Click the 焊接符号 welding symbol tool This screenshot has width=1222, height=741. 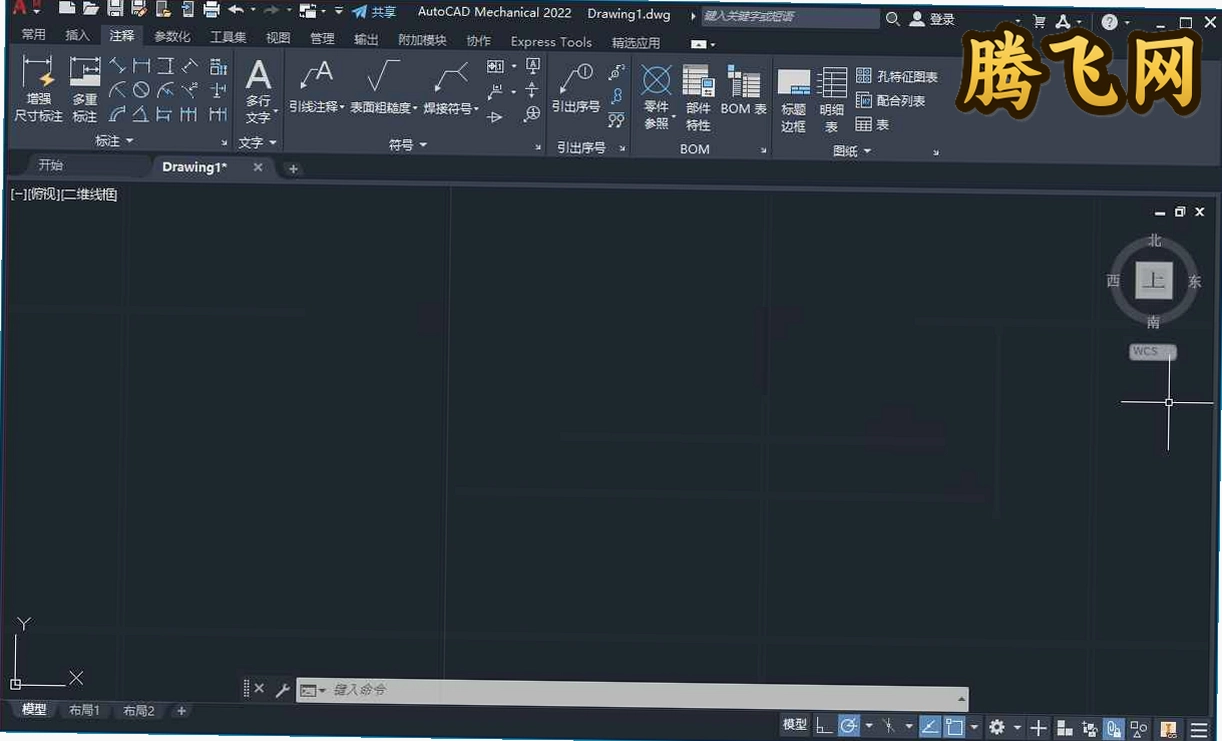click(x=451, y=88)
